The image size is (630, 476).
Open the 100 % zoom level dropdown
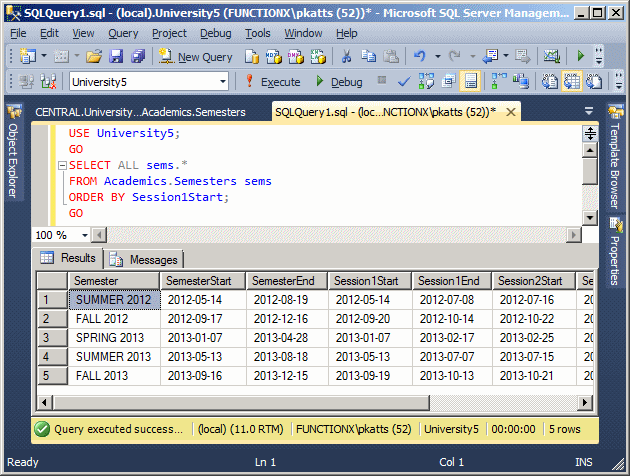point(85,235)
